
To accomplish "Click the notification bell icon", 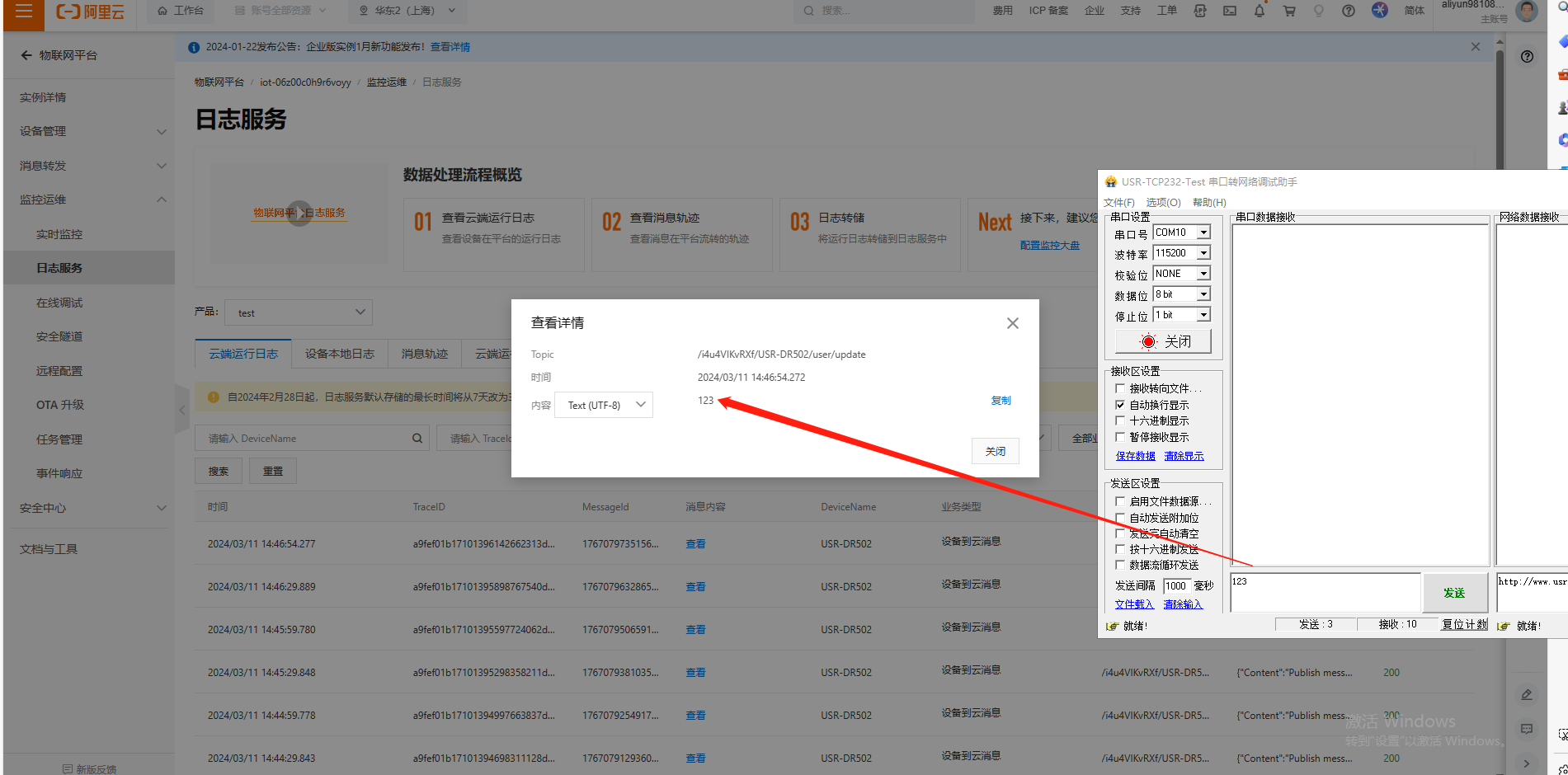I will (1260, 11).
